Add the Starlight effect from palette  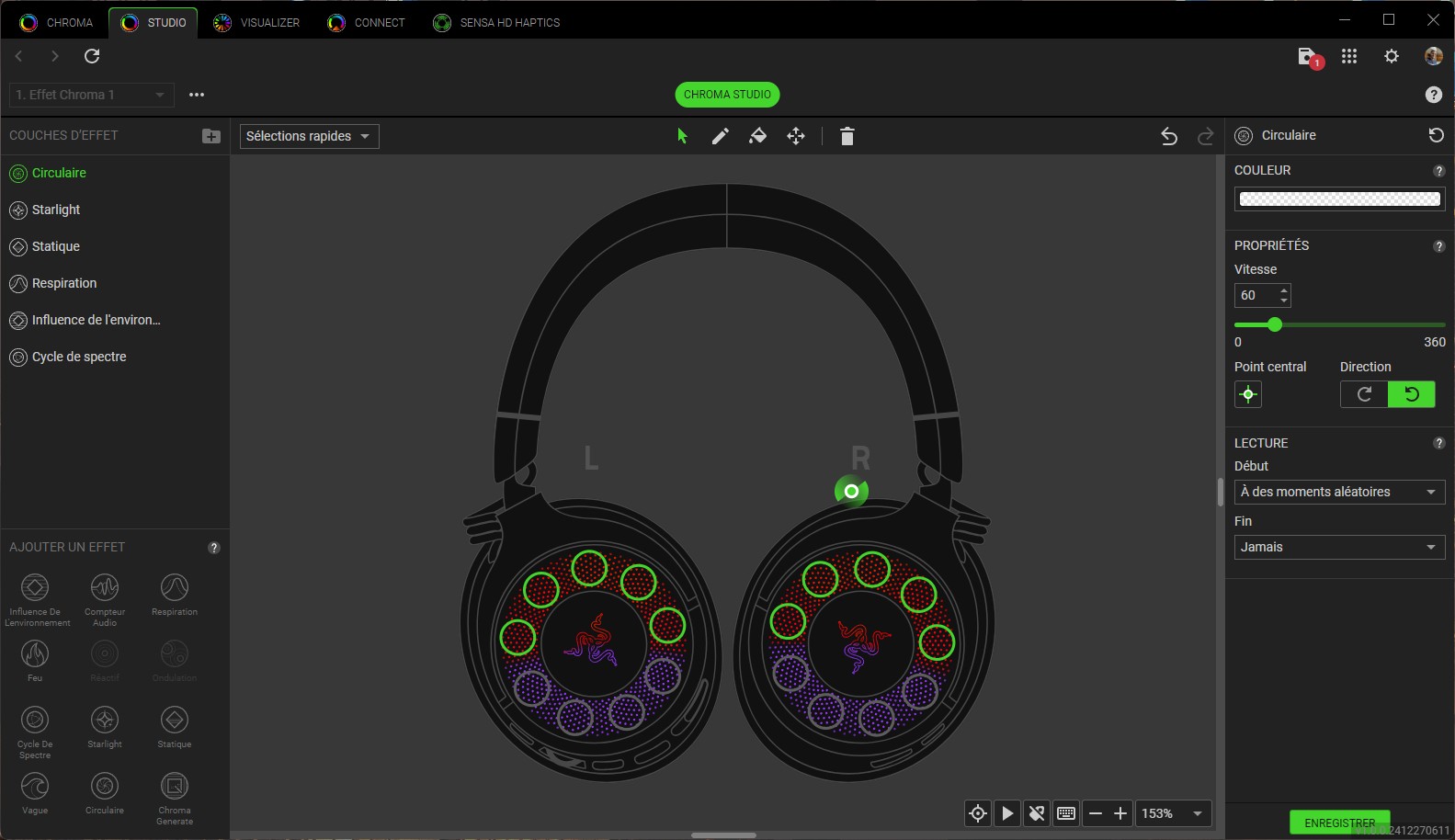(105, 727)
